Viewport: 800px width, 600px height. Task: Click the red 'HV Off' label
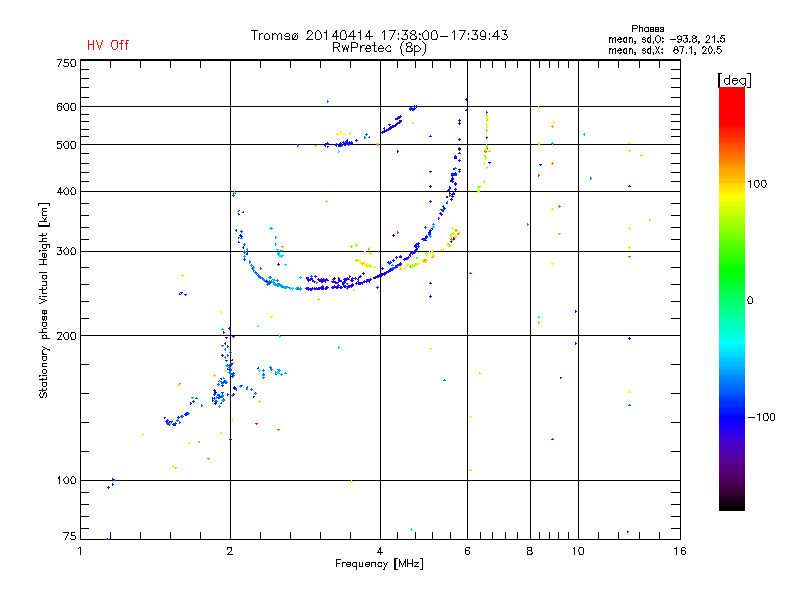point(108,45)
